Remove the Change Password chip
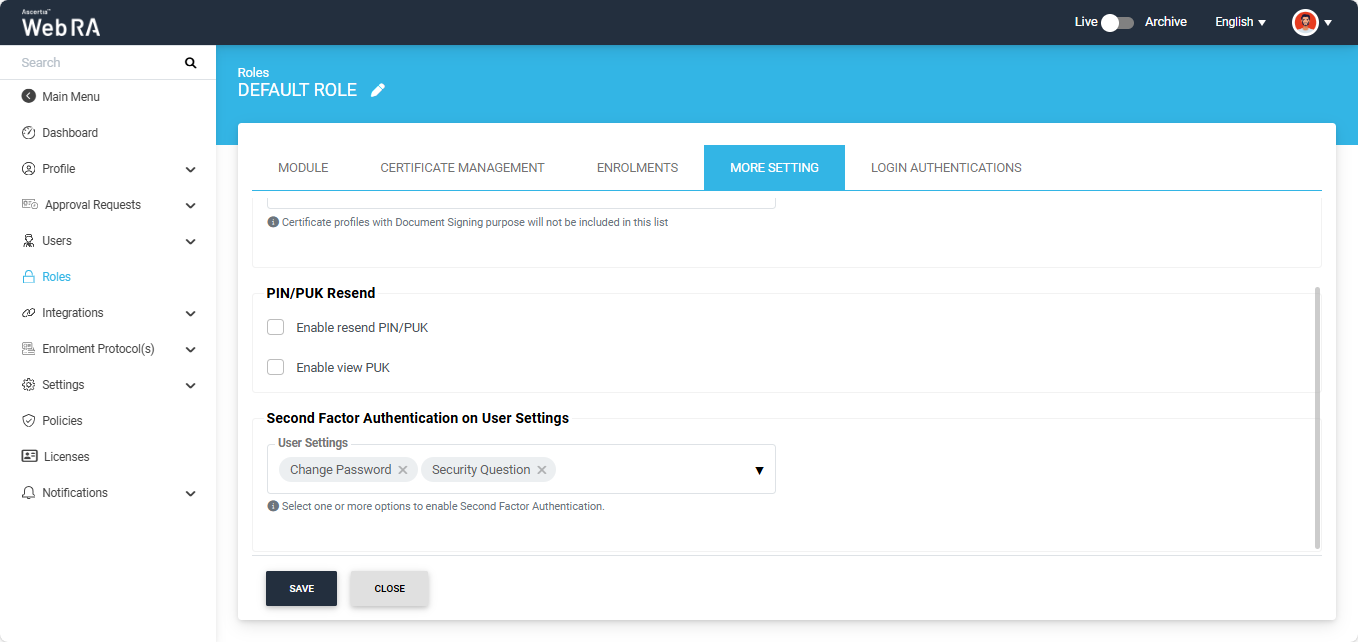The image size is (1358, 642). coord(403,470)
